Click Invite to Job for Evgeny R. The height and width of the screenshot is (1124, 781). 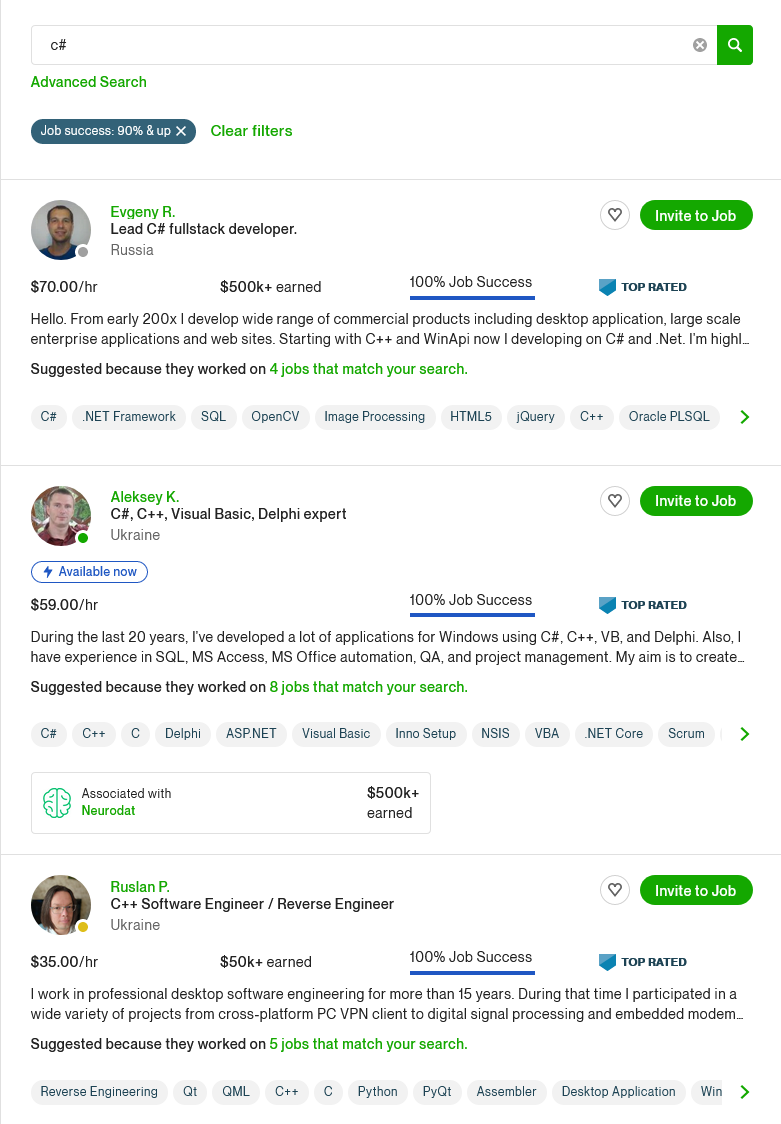click(x=696, y=215)
